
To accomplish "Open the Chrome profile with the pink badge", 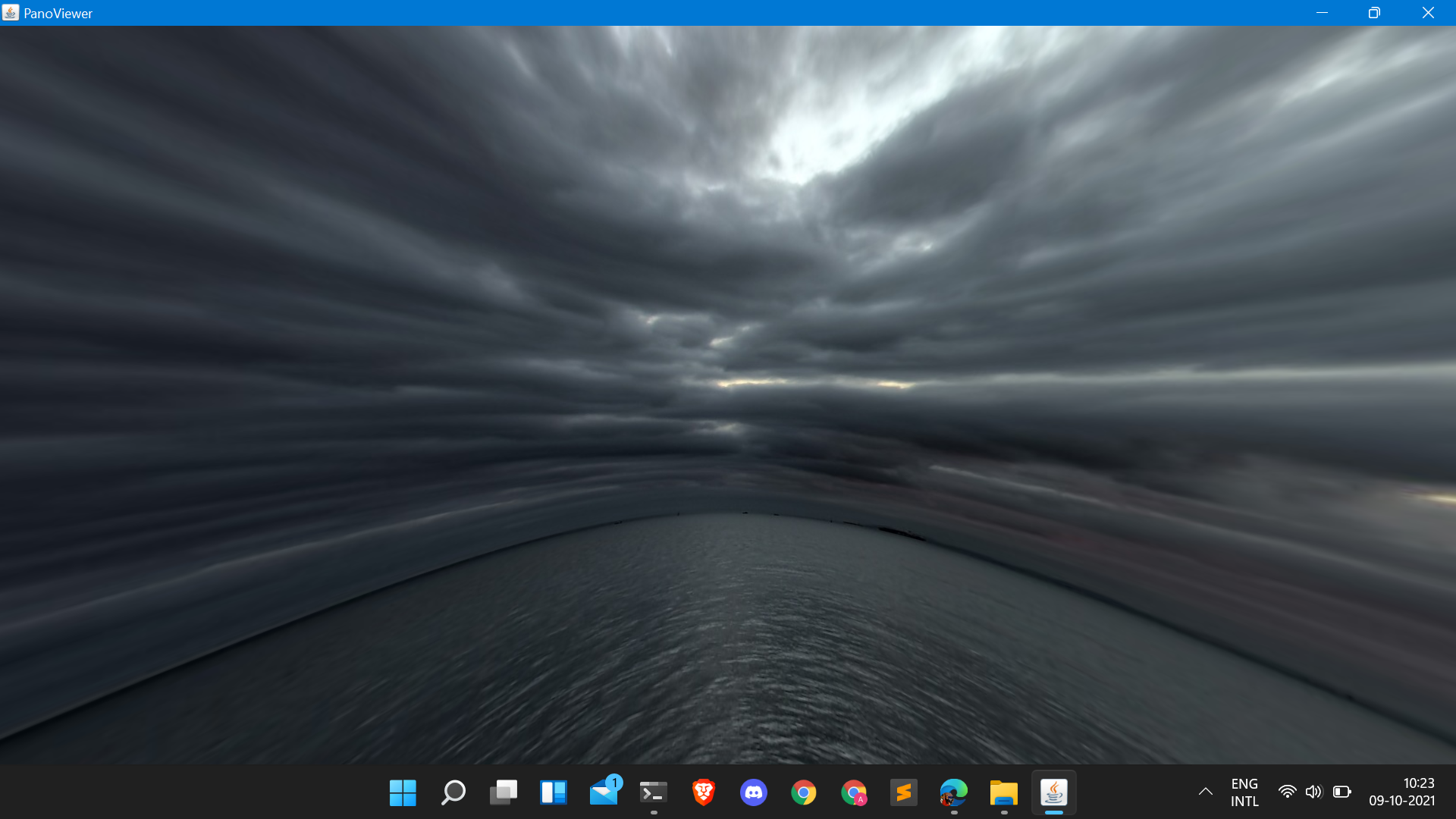I will (855, 792).
